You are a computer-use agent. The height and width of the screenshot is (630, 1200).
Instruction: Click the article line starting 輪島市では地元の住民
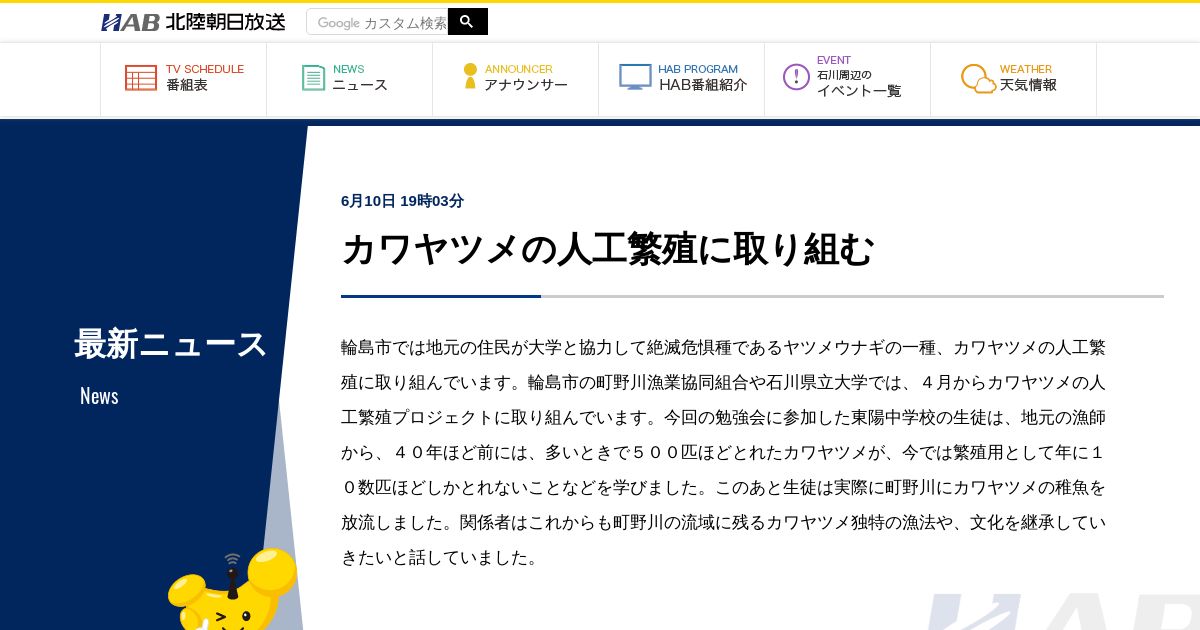point(723,347)
